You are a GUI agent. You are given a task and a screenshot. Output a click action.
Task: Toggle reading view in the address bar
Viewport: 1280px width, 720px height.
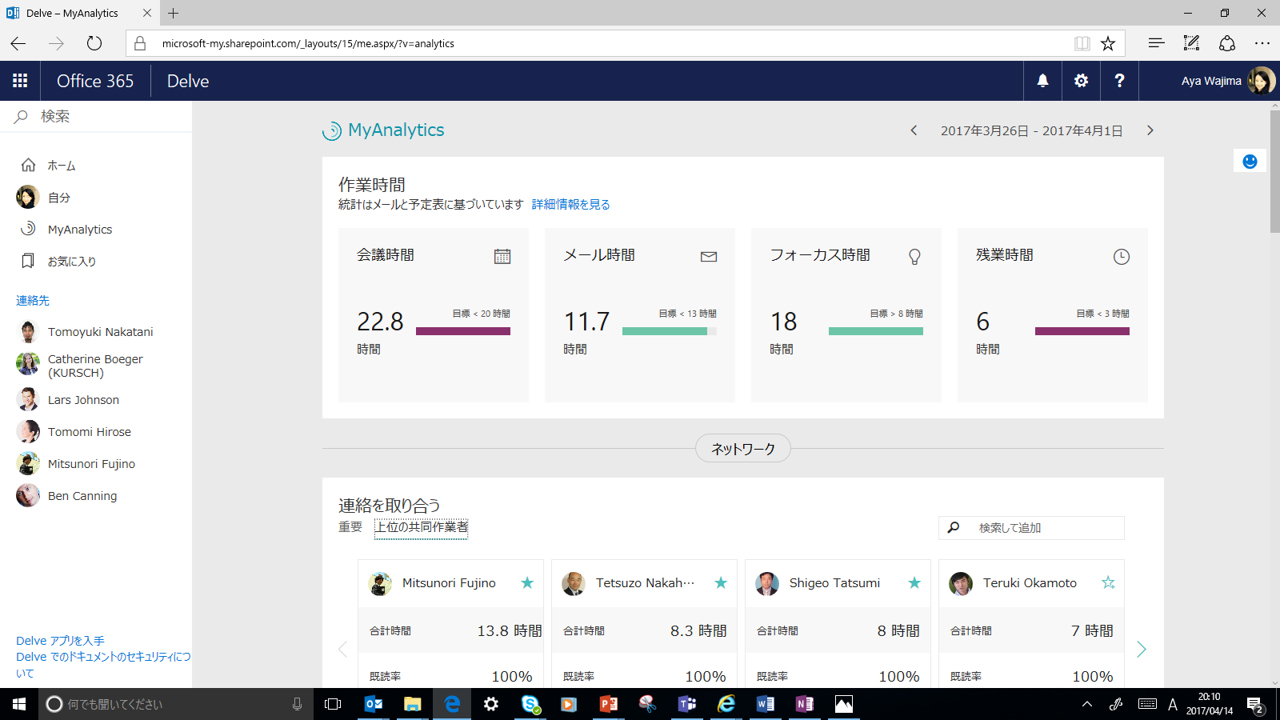coord(1081,43)
